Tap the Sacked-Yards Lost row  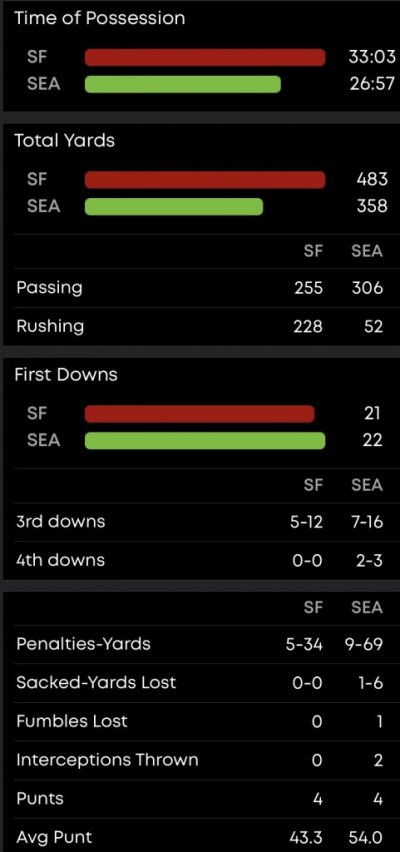coord(199,683)
